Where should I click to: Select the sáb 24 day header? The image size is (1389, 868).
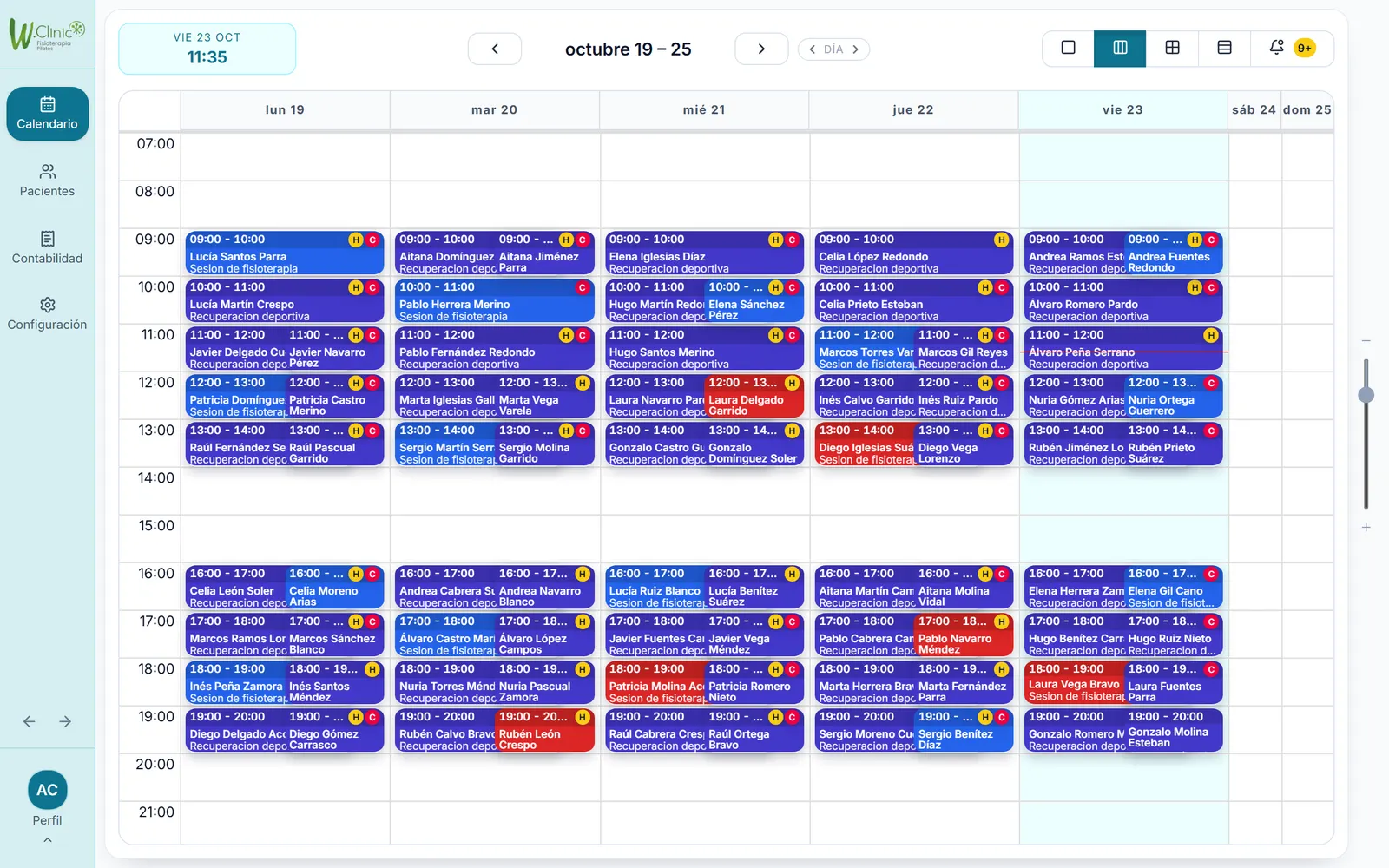pos(1254,110)
